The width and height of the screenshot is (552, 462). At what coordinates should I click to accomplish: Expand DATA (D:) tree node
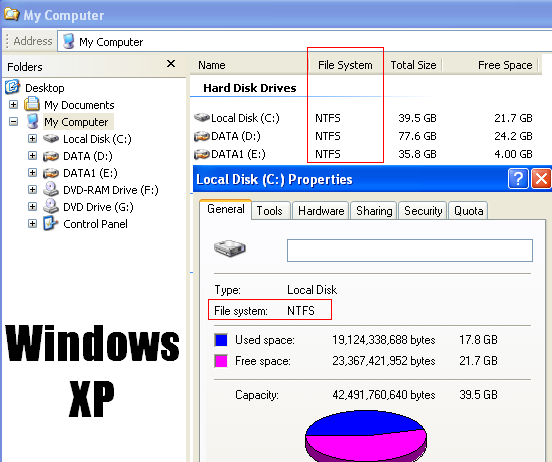click(x=32, y=155)
